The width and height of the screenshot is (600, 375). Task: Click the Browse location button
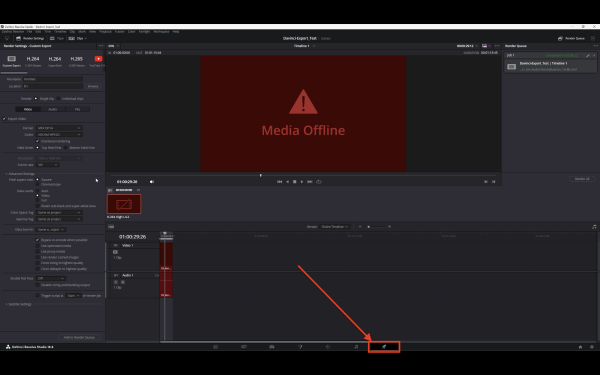point(93,86)
